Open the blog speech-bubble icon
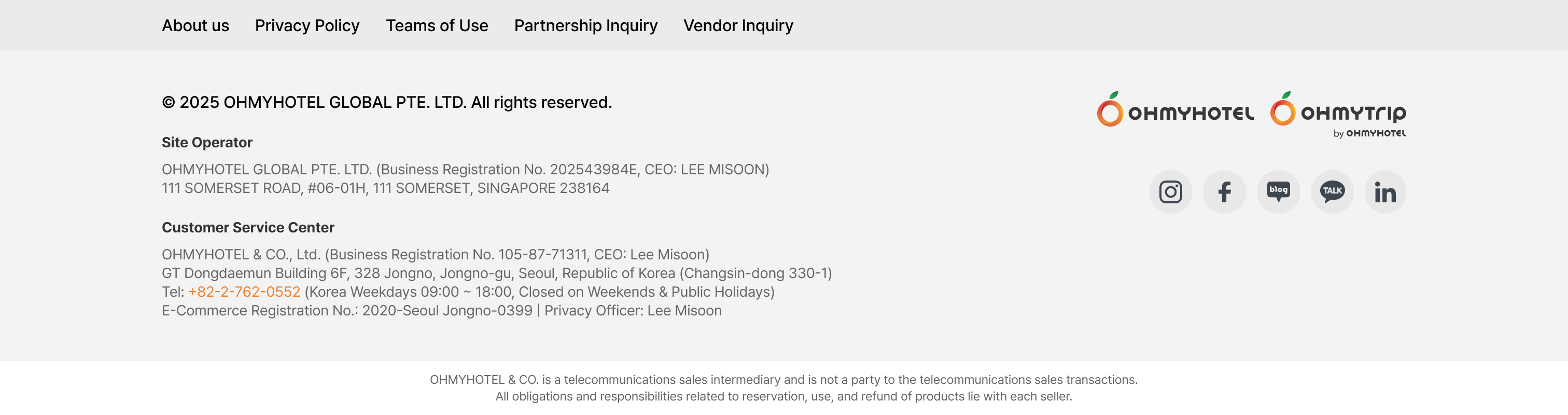Viewport: 1568px width, 415px height. (x=1278, y=192)
